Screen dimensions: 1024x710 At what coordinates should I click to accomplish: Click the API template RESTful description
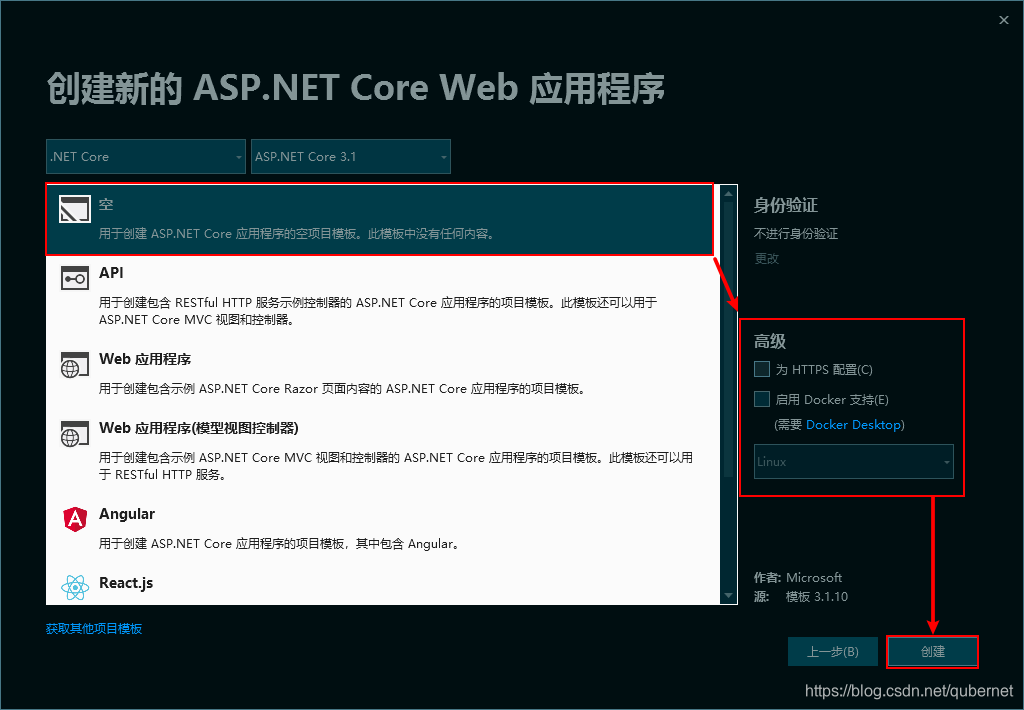tap(377, 311)
